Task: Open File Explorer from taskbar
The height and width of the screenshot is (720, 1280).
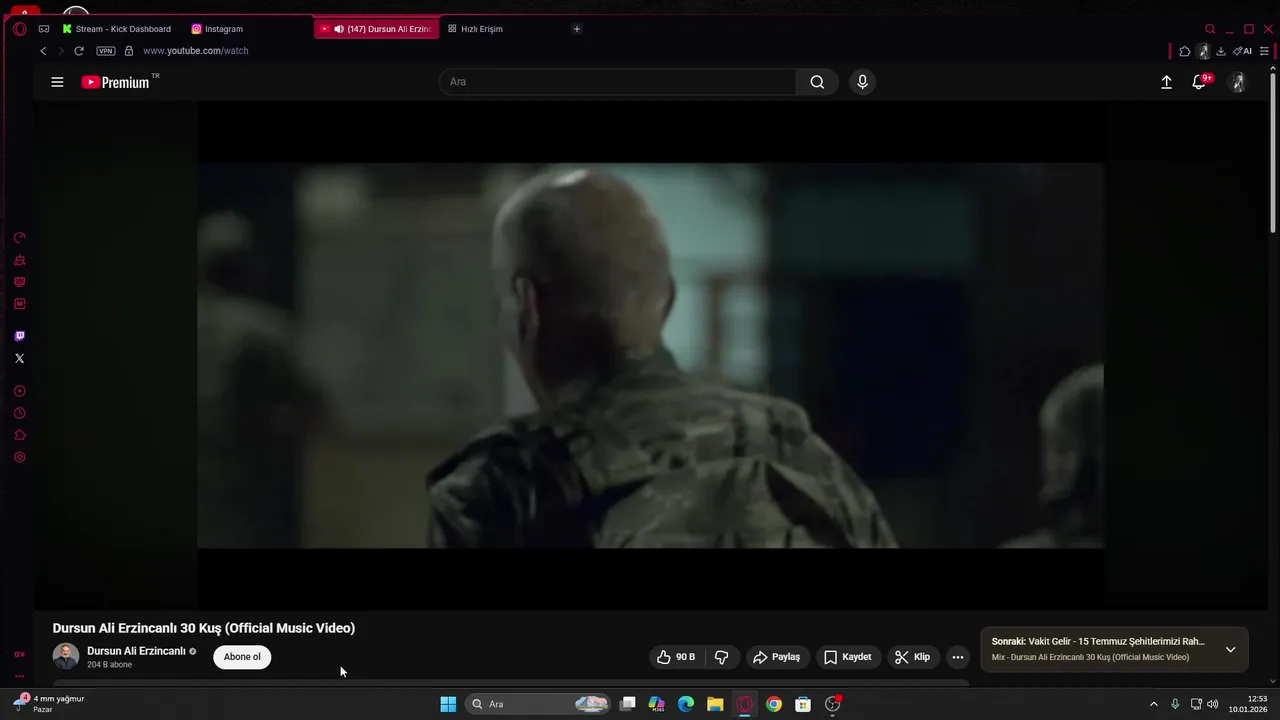Action: click(715, 704)
